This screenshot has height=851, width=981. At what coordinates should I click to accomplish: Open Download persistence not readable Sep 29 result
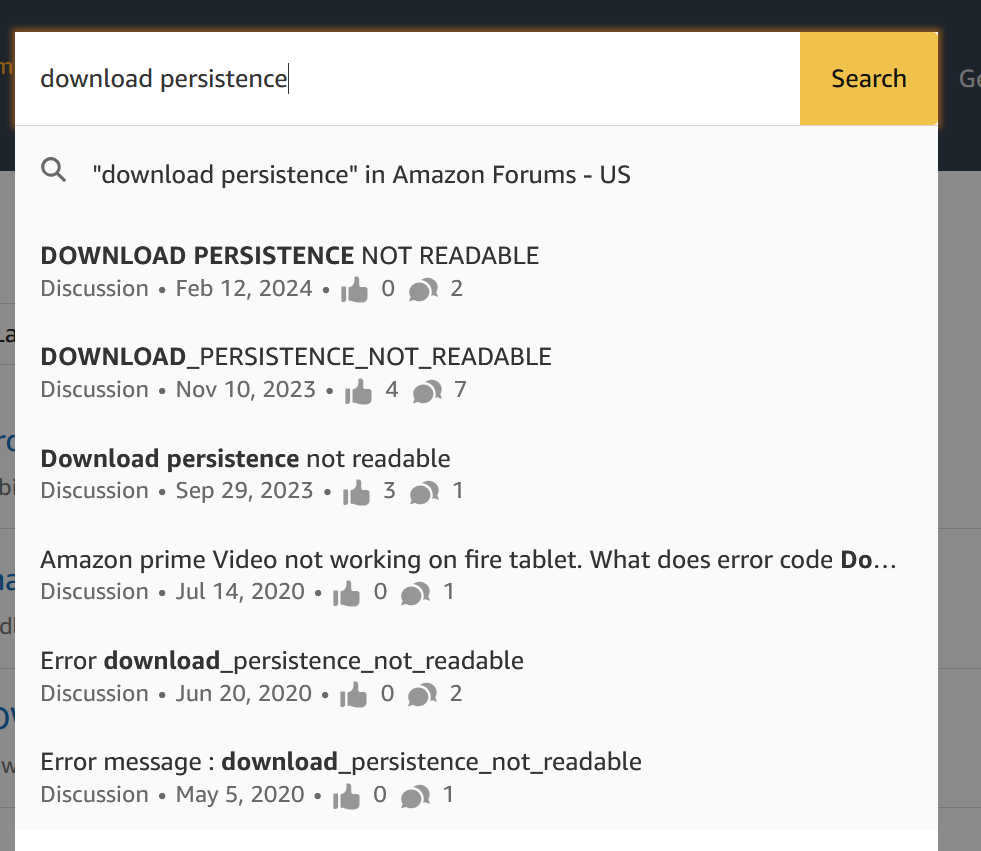point(246,459)
